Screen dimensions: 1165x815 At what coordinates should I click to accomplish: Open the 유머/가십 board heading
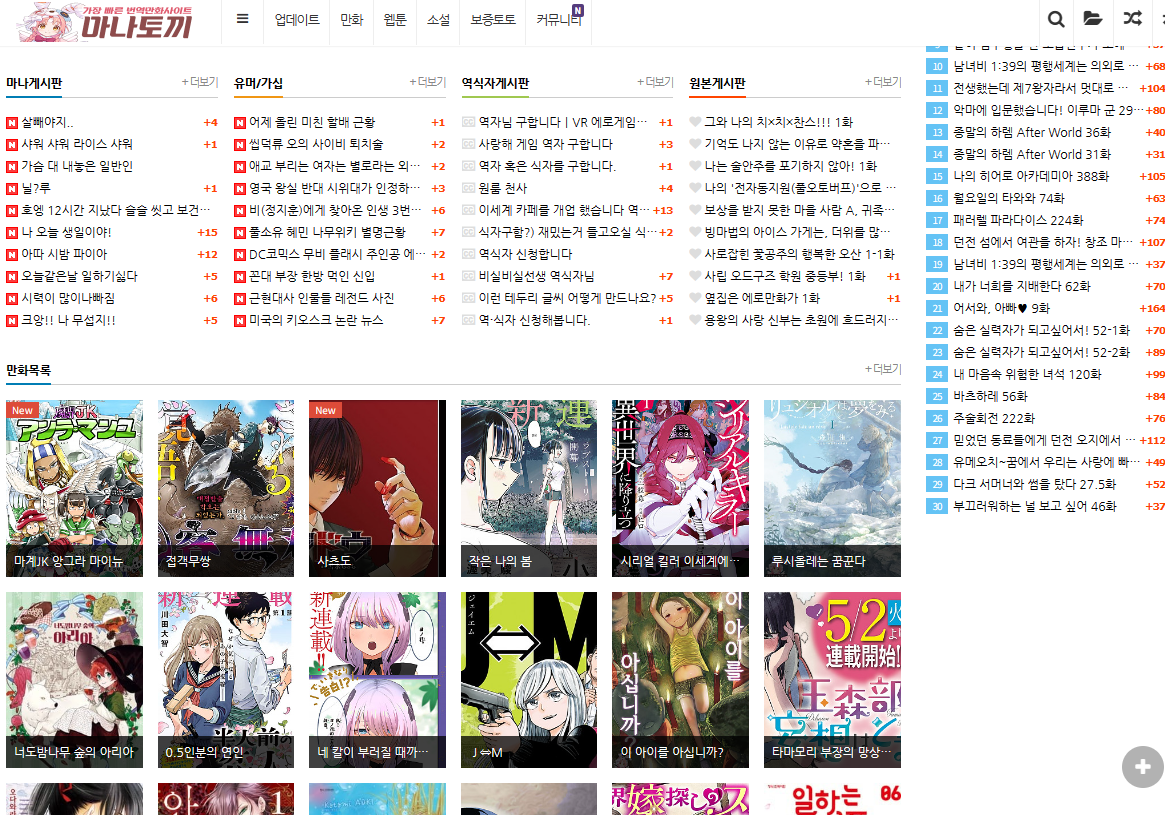coord(258,83)
